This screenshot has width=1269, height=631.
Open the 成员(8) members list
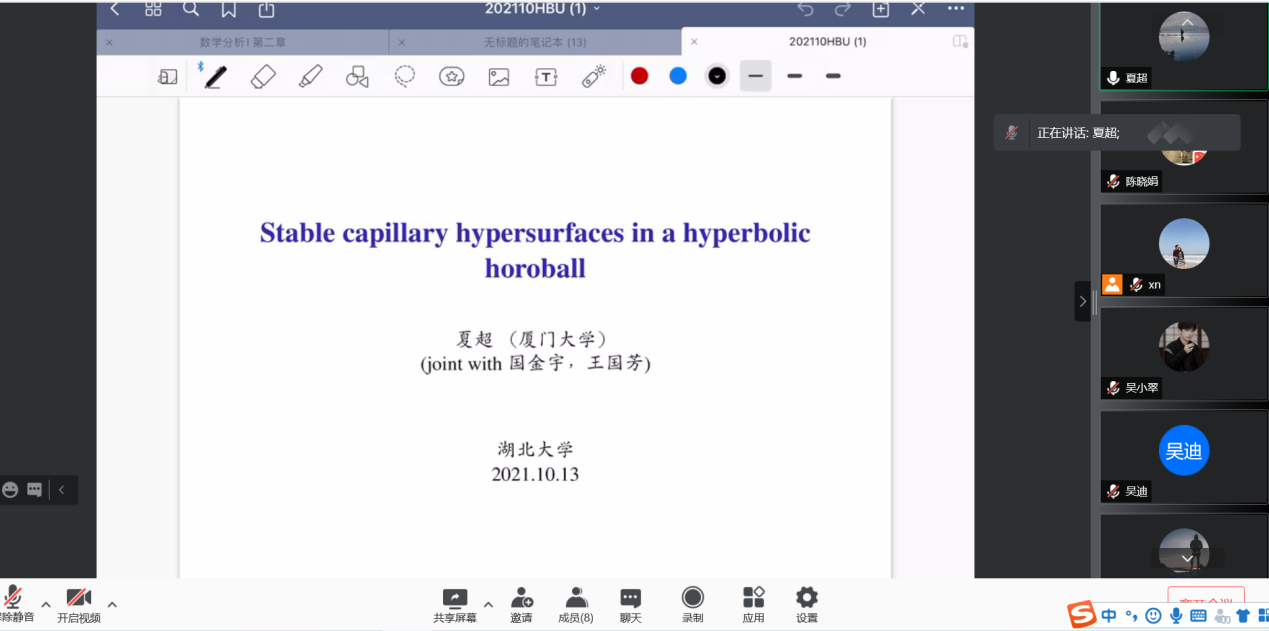pos(576,604)
